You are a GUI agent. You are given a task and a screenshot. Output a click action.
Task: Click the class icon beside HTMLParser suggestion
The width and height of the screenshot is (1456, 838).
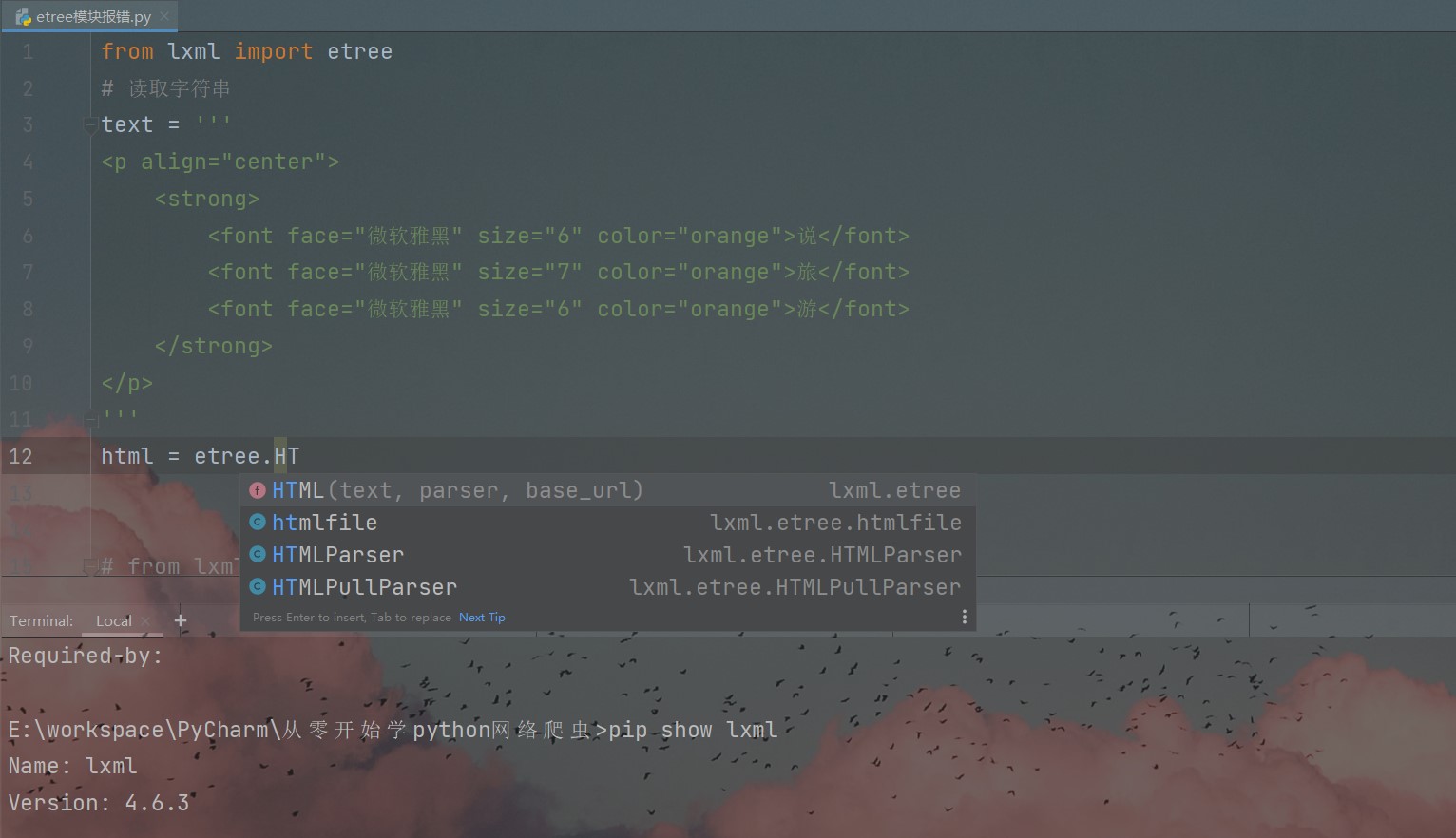click(258, 554)
